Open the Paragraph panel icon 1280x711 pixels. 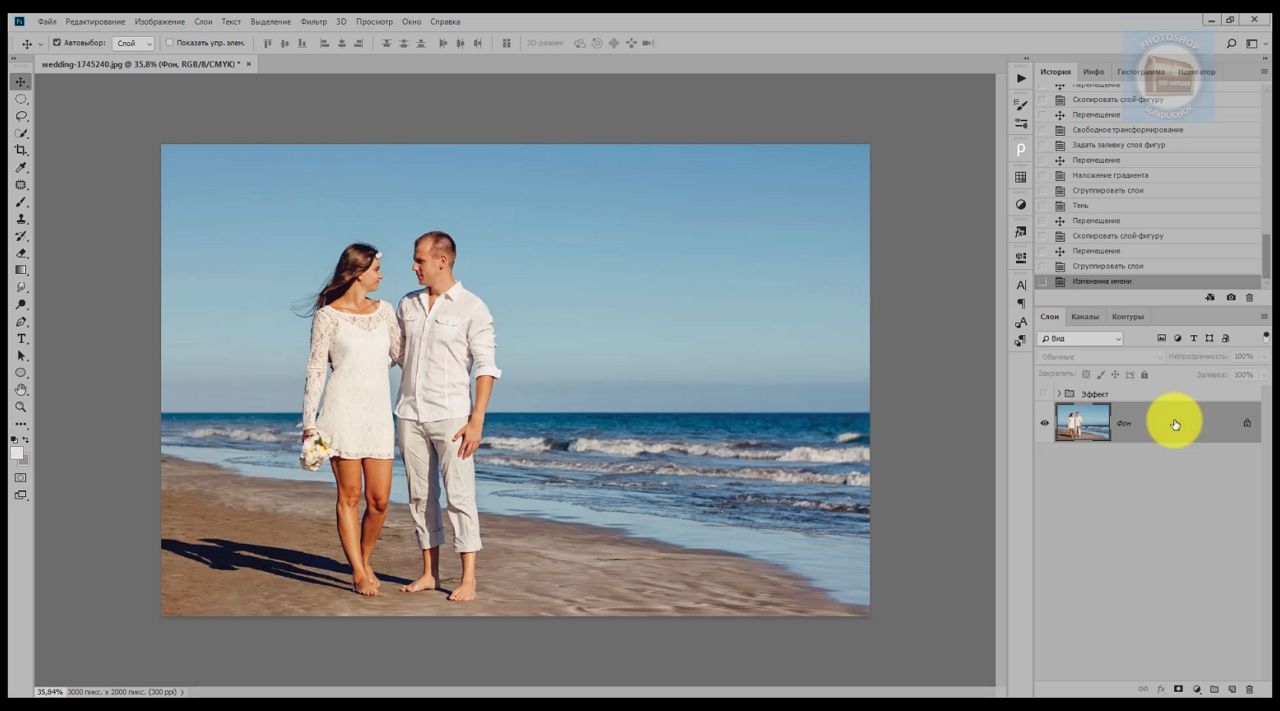tap(1020, 303)
